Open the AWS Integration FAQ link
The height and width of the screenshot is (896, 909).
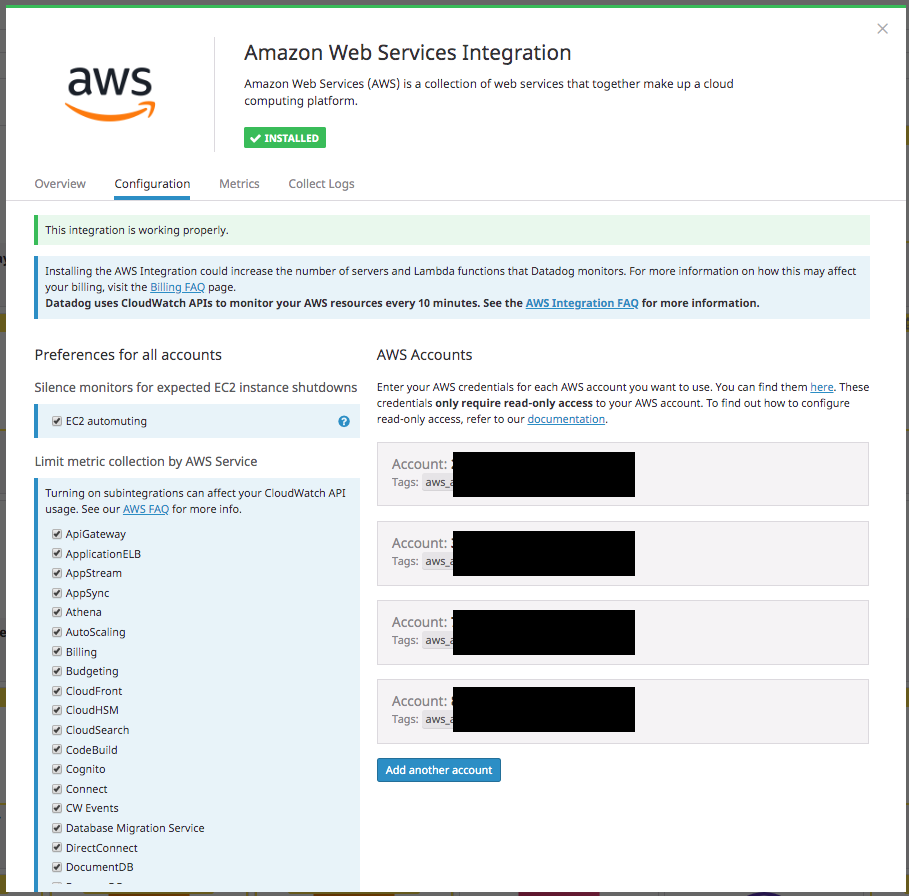[x=581, y=303]
